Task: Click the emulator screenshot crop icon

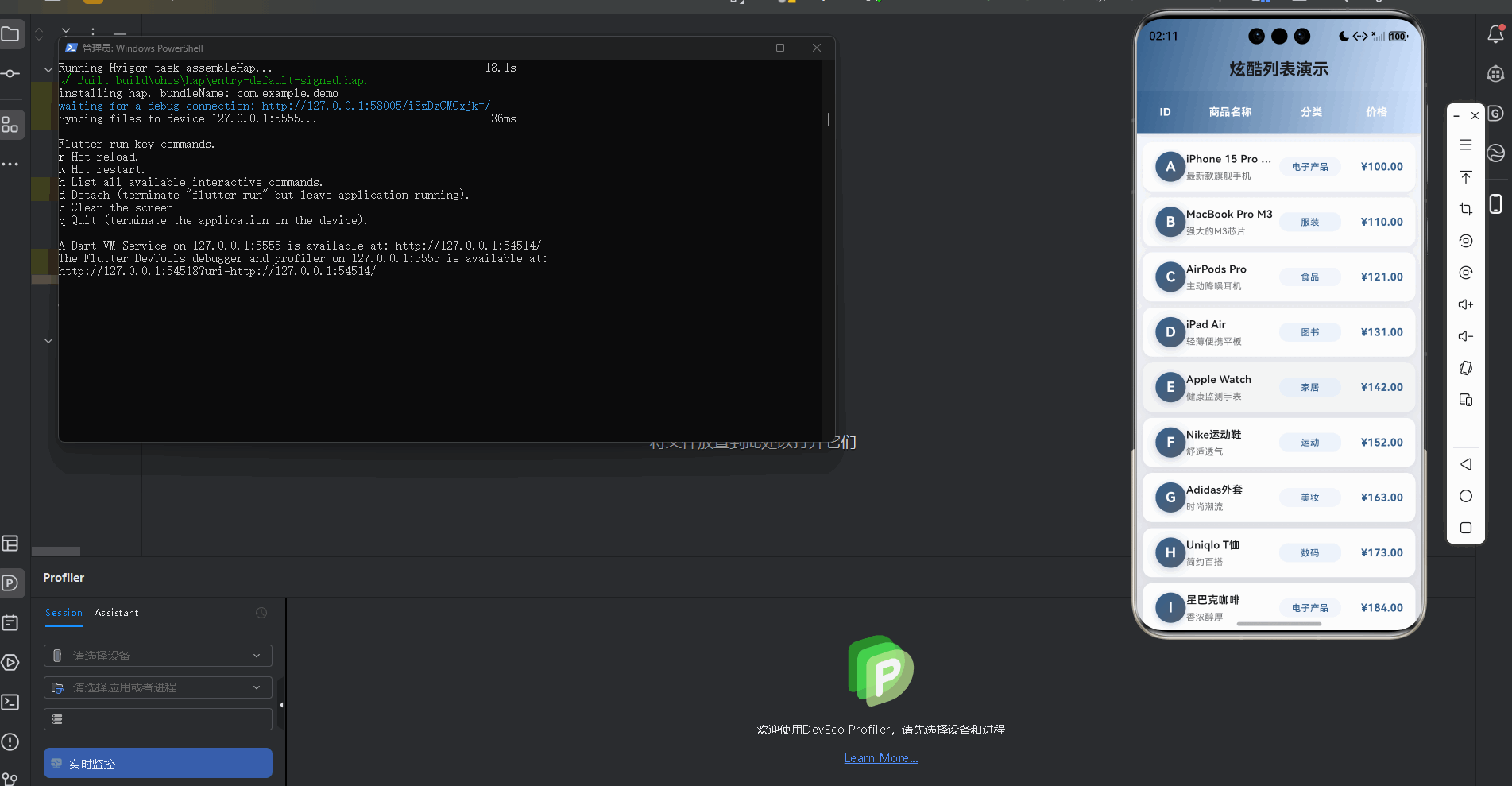Action: coord(1466,209)
